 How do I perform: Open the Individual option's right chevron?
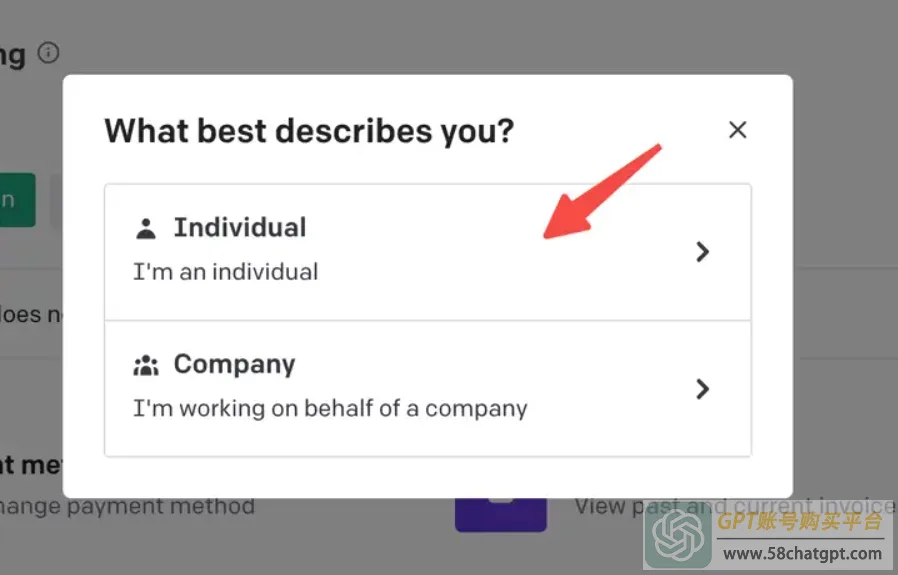coord(702,251)
